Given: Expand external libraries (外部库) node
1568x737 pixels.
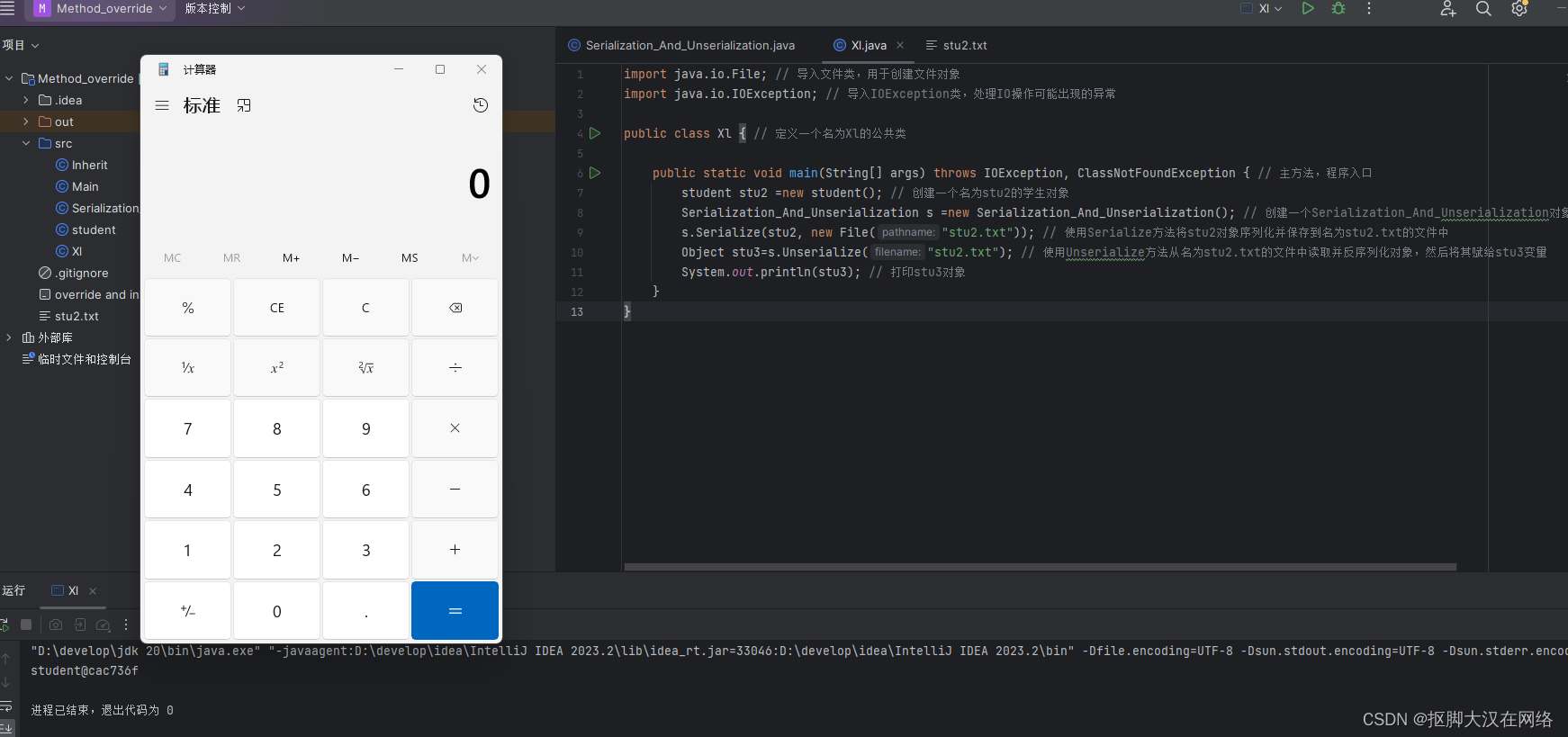Looking at the screenshot, I should click(x=9, y=337).
